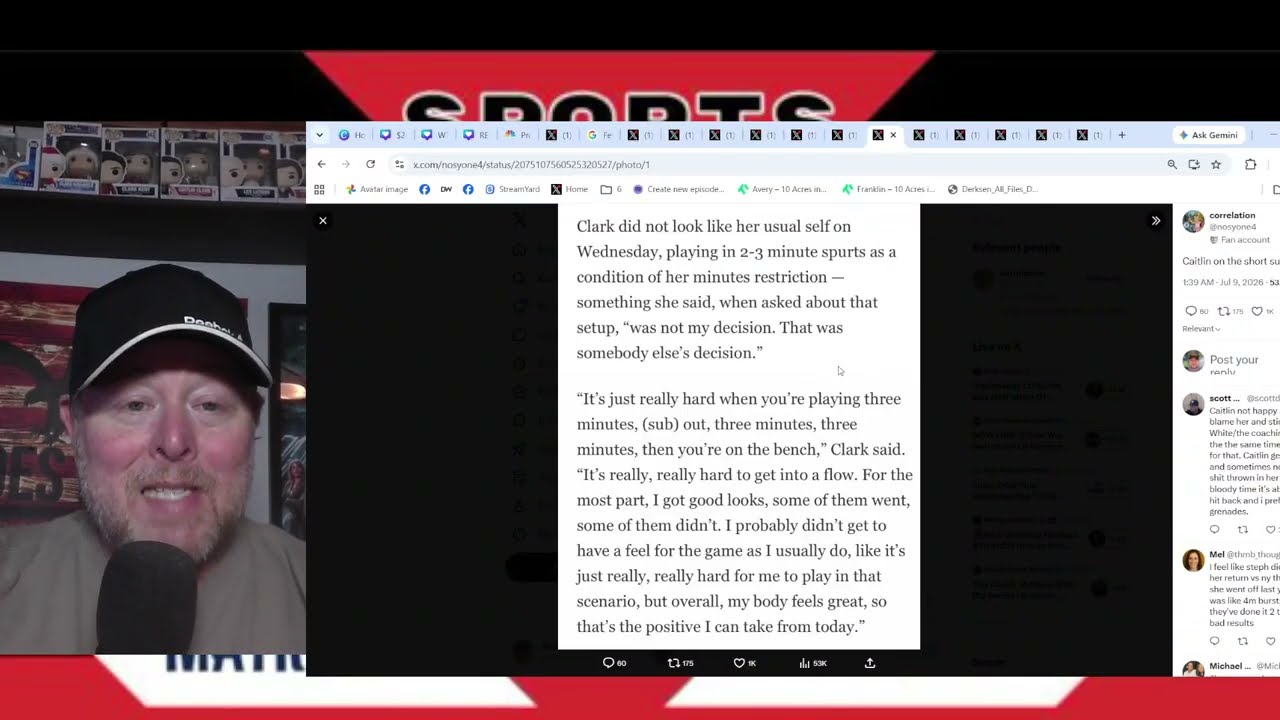The image size is (1280, 720).
Task: Switch to the 'RE' tab
Action: click(475, 135)
